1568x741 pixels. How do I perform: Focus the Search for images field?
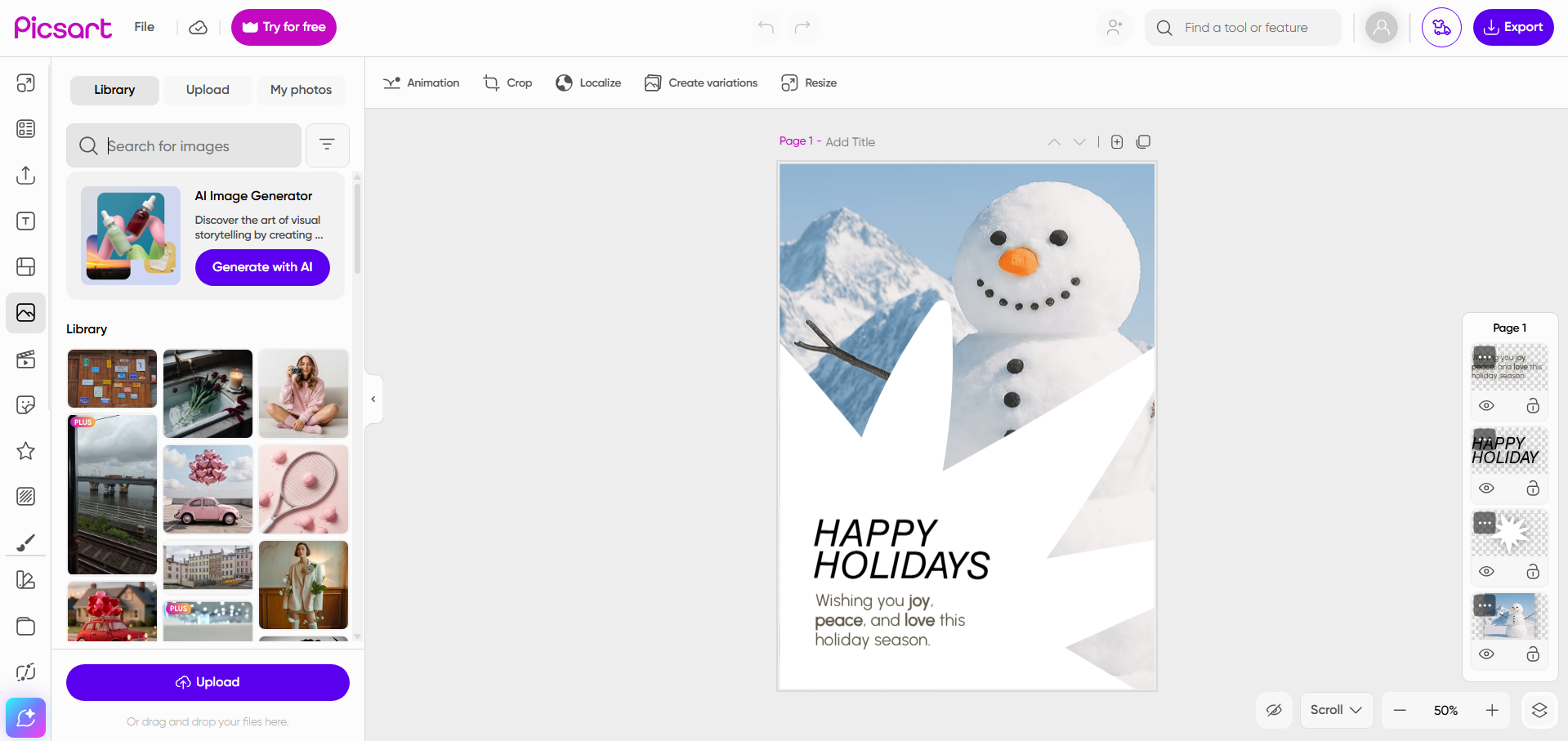(184, 145)
